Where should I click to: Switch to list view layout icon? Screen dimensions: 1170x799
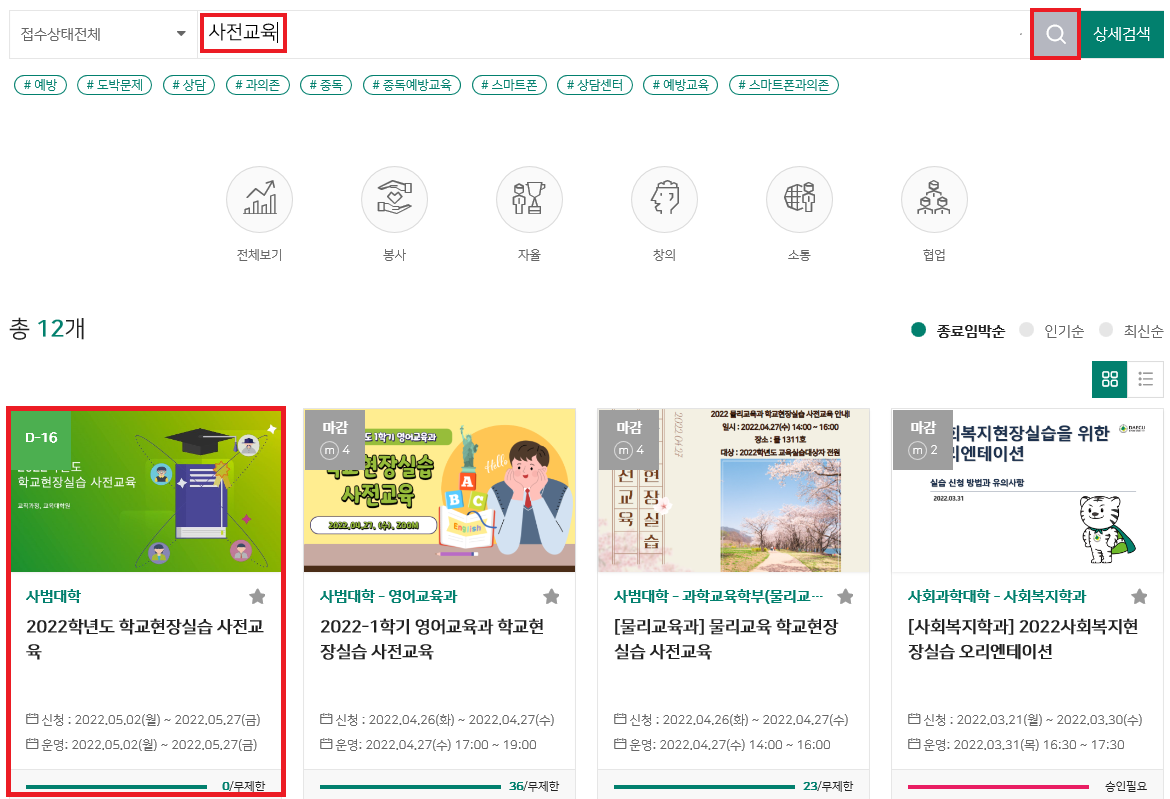[x=1146, y=379]
